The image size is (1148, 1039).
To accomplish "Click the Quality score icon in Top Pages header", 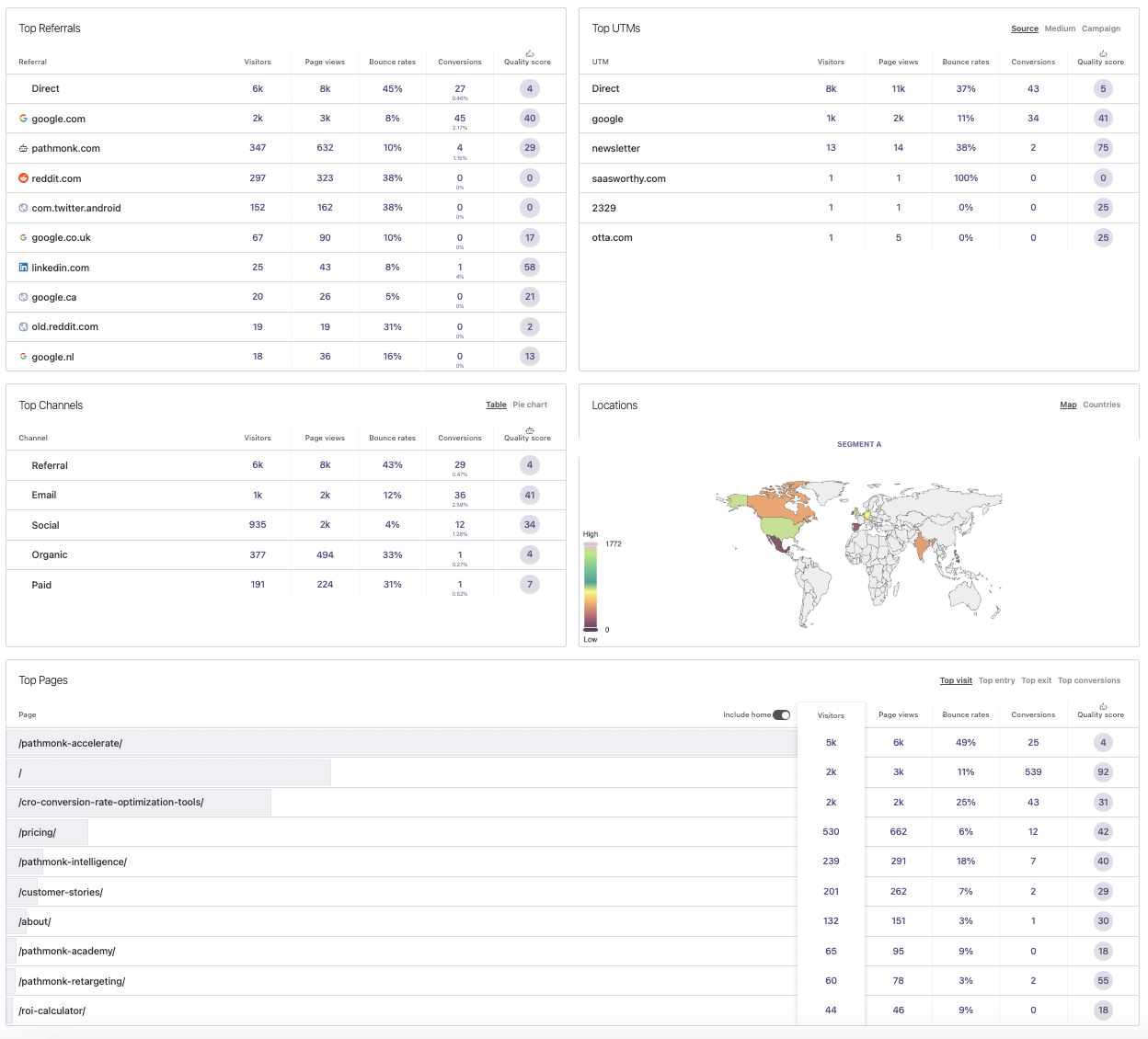I will (x=1102, y=705).
